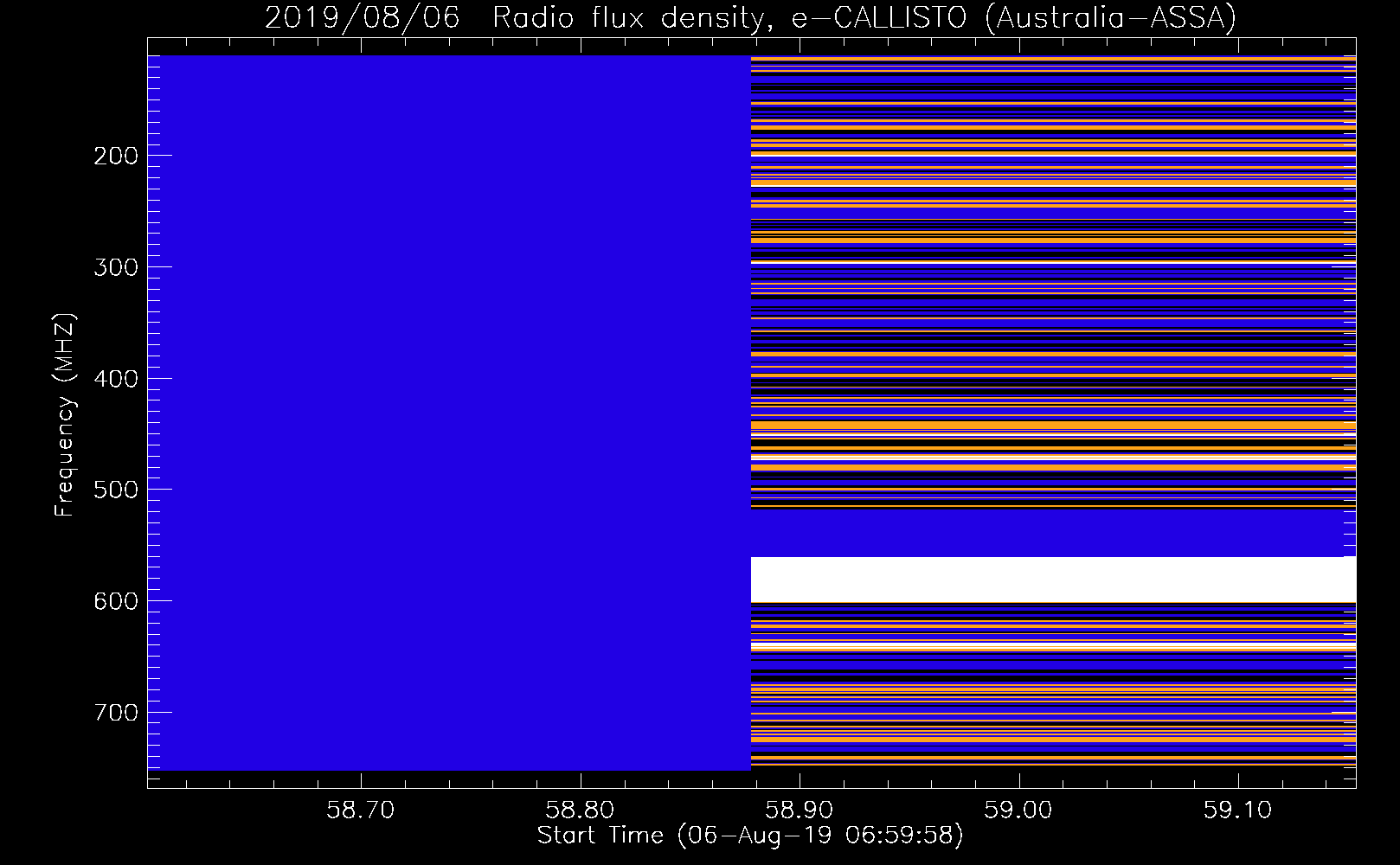The image size is (1400, 865).
Task: Select the 200 frequency tick label
Action: (115, 156)
